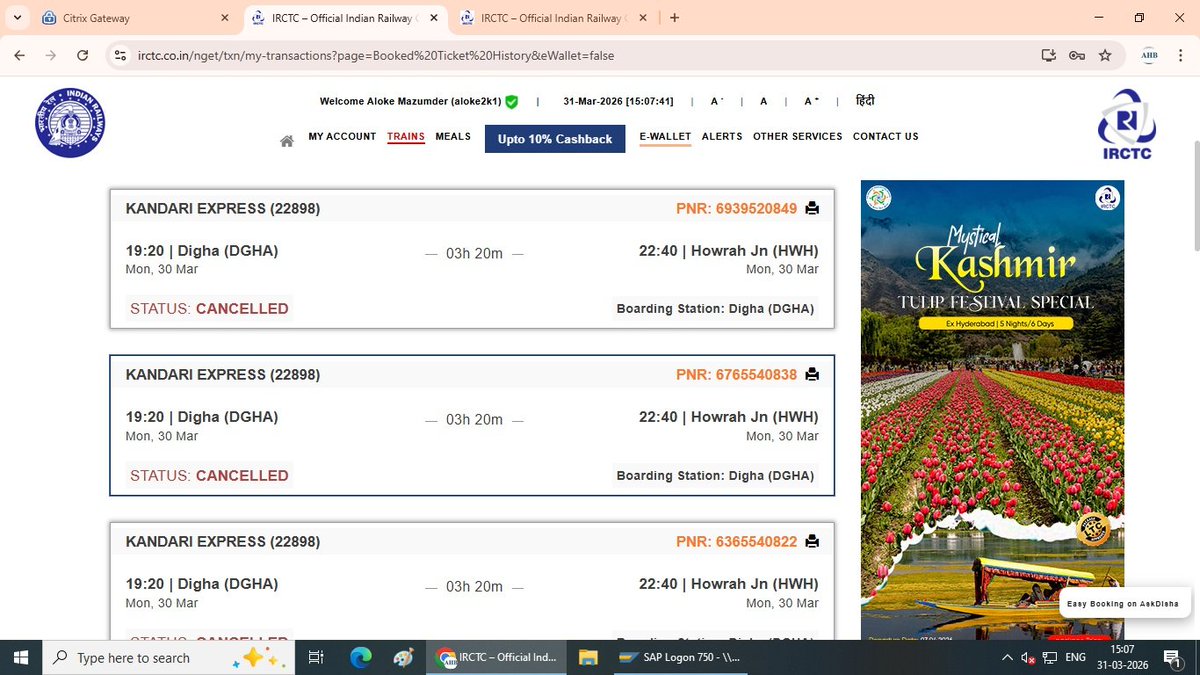Open ALERTS menu

coord(722,137)
